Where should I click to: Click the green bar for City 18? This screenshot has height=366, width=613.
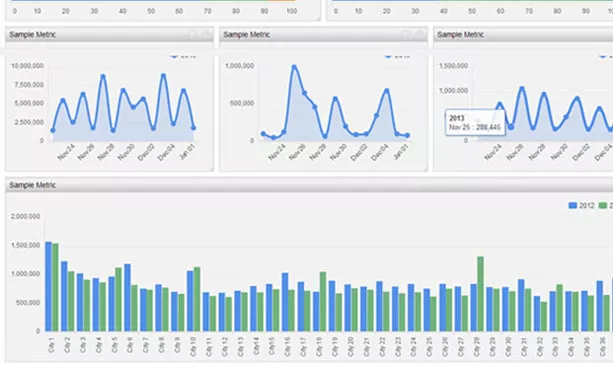(323, 301)
